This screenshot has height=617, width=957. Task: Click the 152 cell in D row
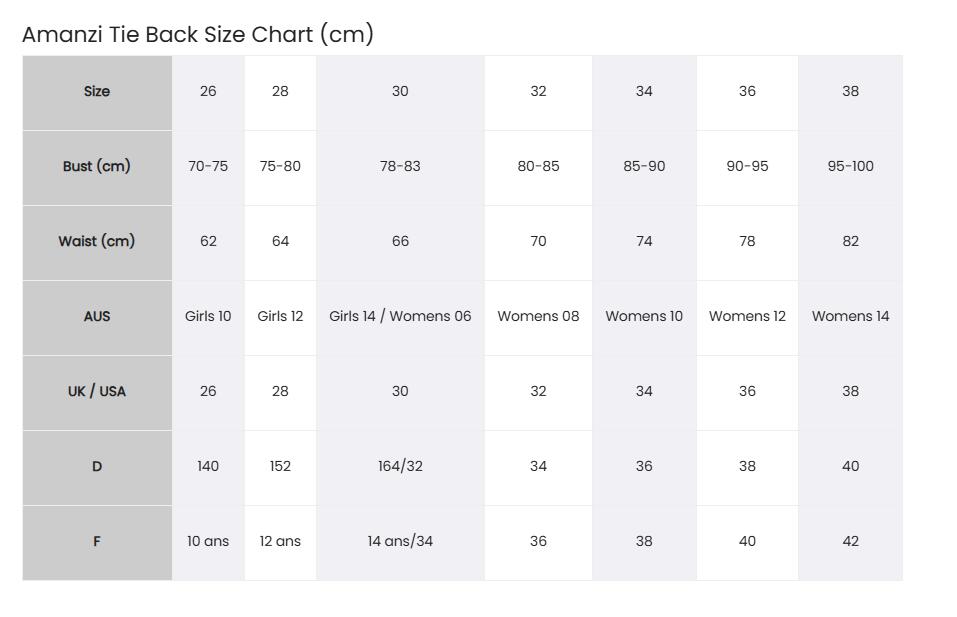(280, 467)
